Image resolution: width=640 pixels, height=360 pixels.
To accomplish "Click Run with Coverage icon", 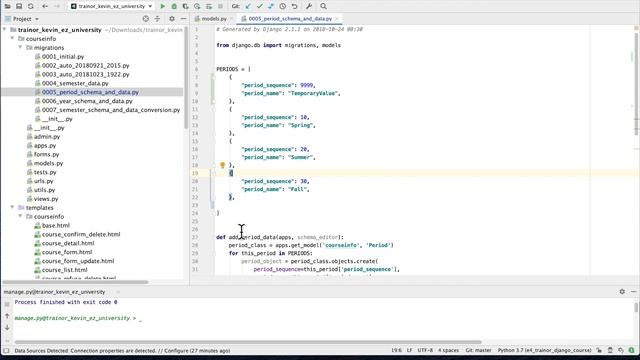I will click(x=185, y=6).
